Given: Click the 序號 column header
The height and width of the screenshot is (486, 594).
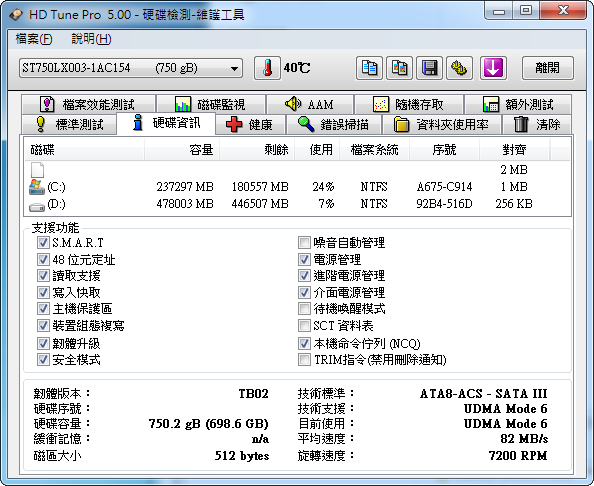Looking at the screenshot, I should coord(444,150).
